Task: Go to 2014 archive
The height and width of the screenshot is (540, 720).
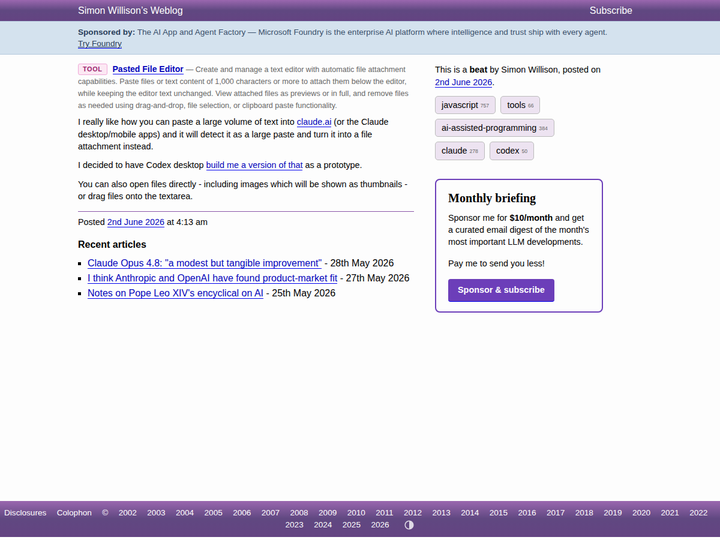Action: [470, 512]
